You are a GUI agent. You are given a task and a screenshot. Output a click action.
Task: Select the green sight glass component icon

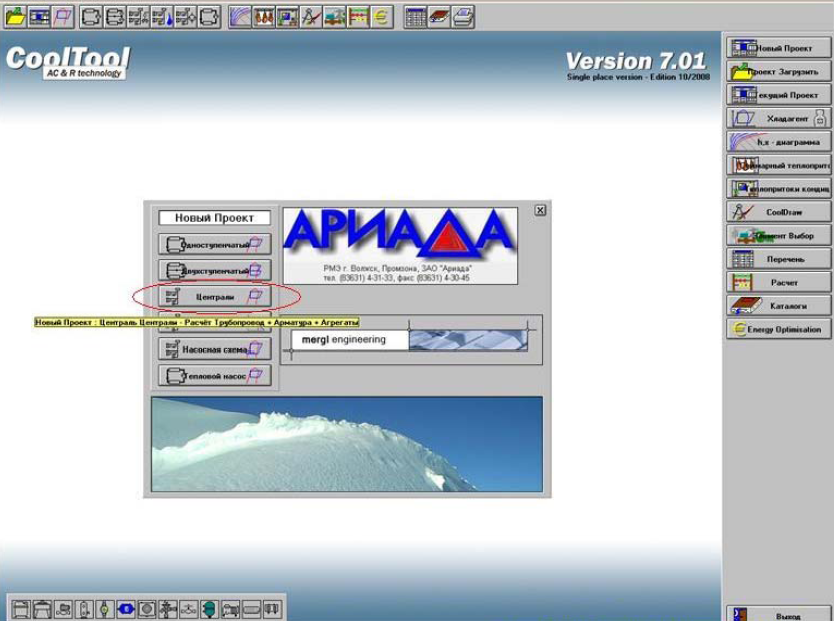105,609
